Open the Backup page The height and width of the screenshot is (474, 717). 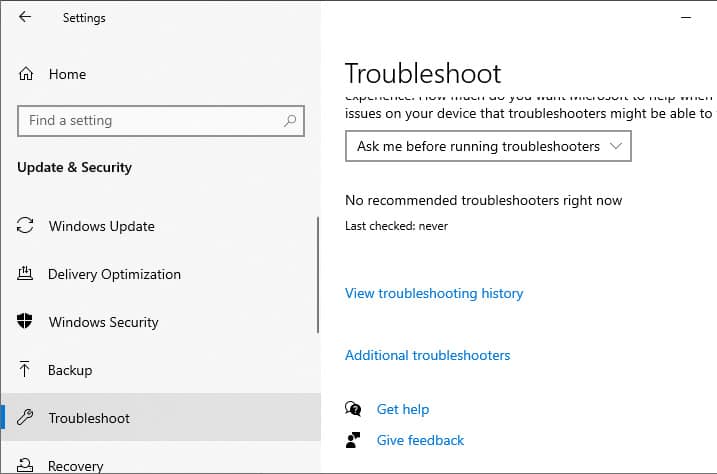coord(70,370)
